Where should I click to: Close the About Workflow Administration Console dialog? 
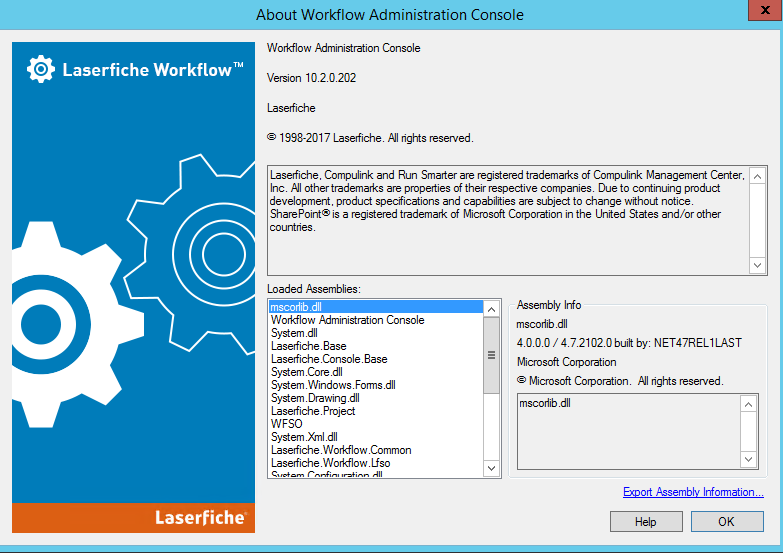(x=765, y=10)
